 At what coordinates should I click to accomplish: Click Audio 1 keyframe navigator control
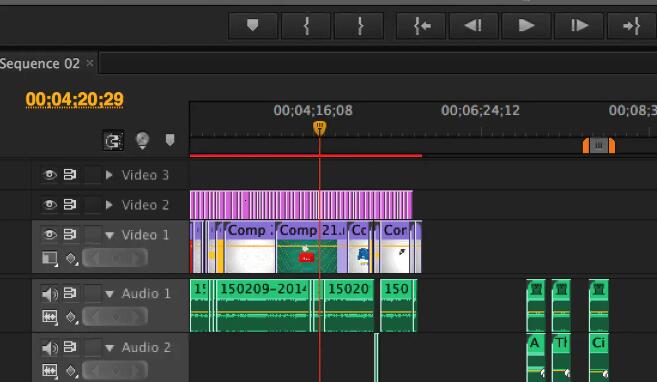(x=115, y=317)
